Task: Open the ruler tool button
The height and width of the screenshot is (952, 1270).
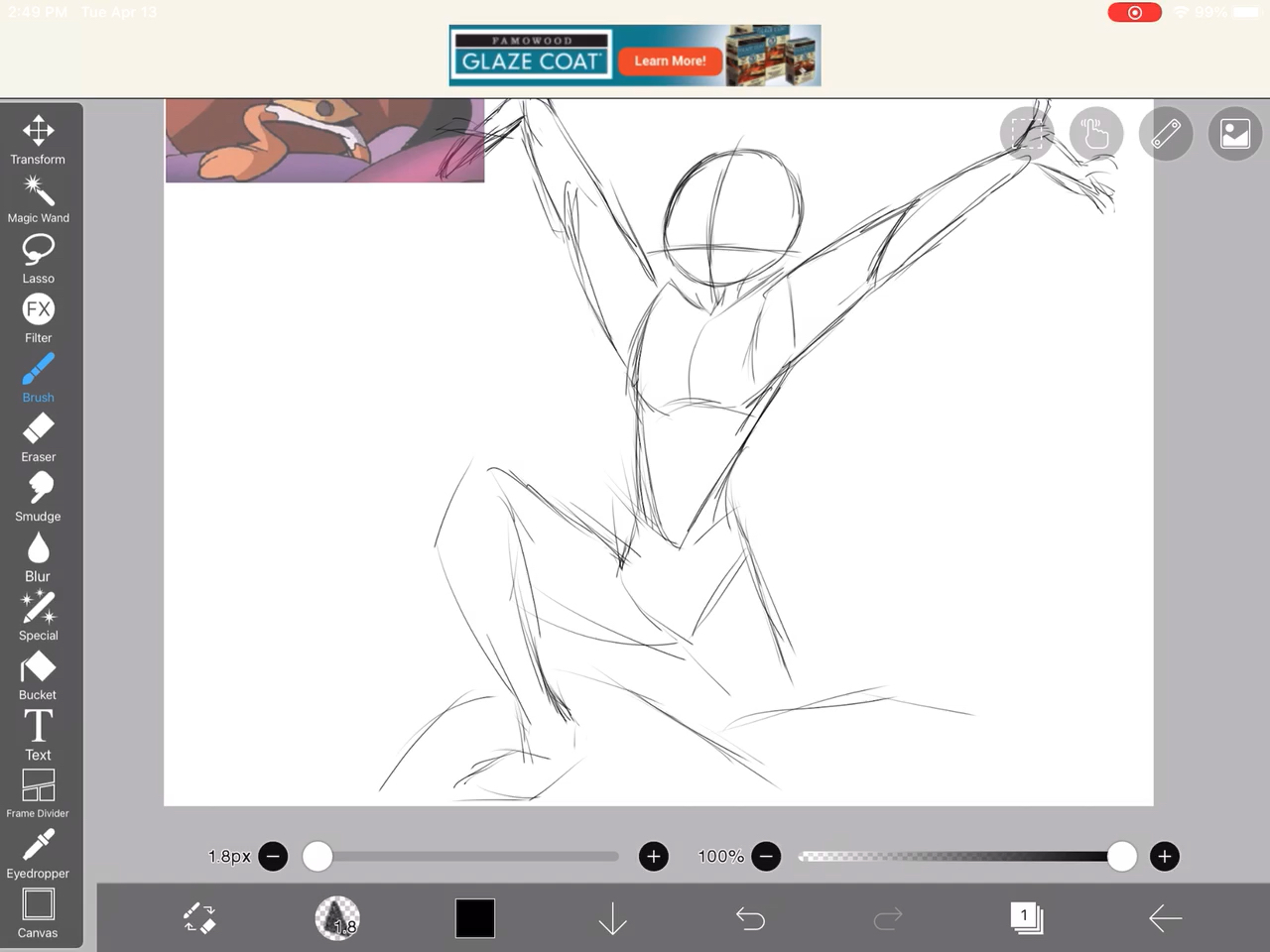Action: coord(1166,133)
